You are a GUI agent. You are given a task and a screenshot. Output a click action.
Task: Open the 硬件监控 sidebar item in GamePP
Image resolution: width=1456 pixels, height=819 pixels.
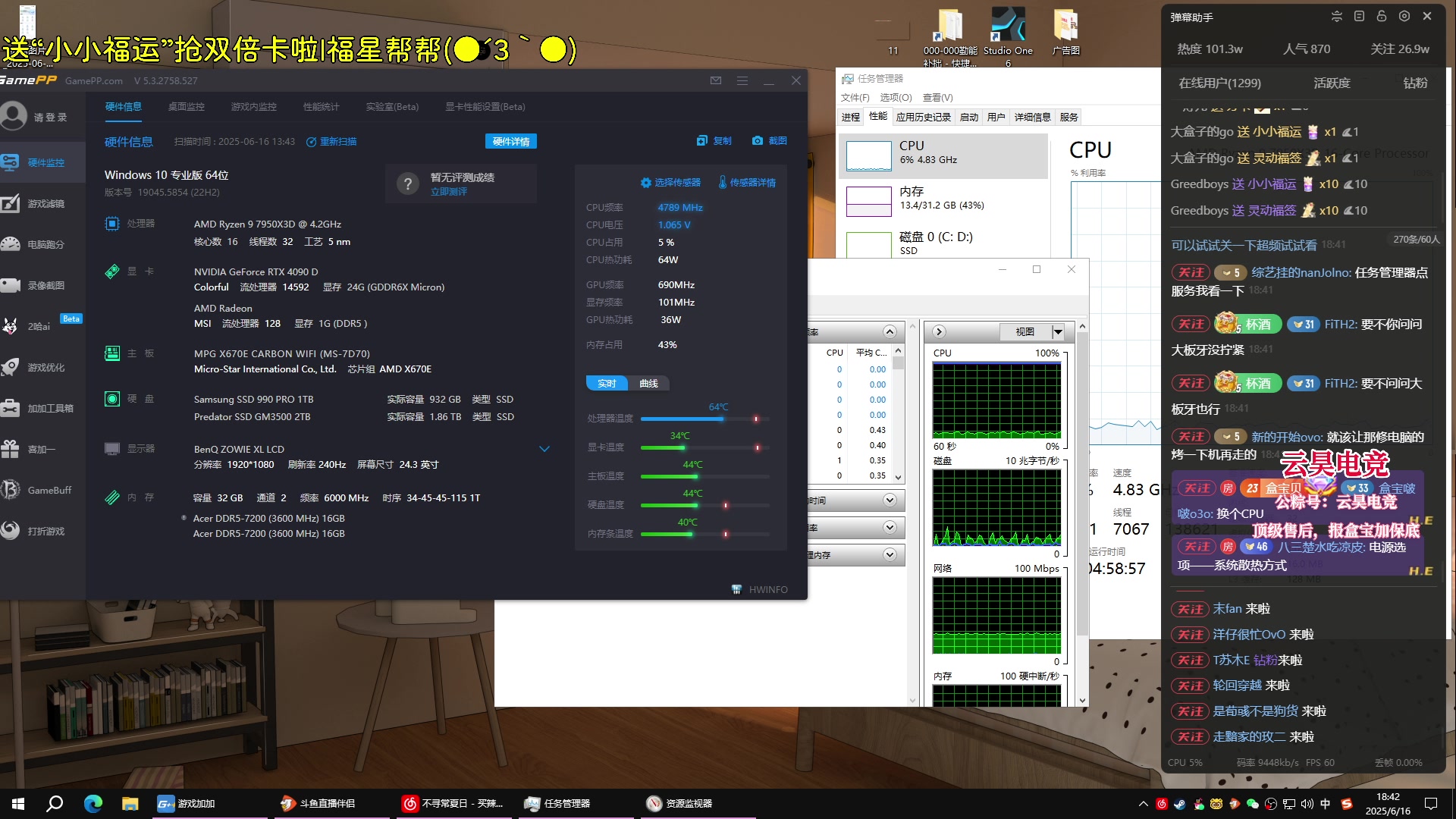point(42,162)
